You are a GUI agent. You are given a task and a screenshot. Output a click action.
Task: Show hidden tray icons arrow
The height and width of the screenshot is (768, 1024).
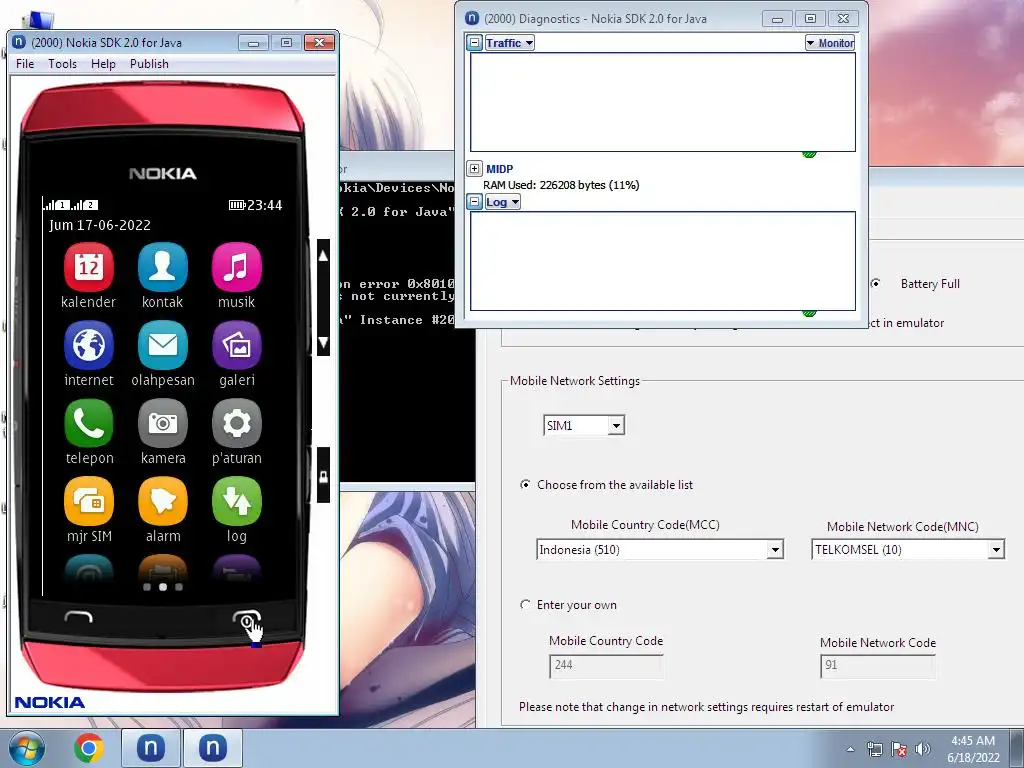[850, 749]
